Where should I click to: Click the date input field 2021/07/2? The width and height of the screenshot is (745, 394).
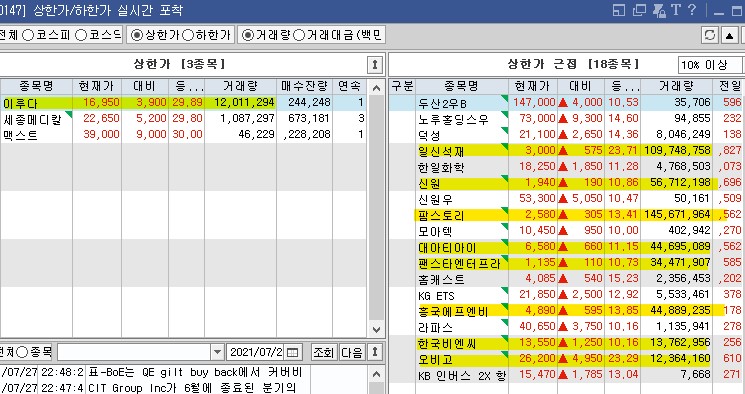click(257, 352)
